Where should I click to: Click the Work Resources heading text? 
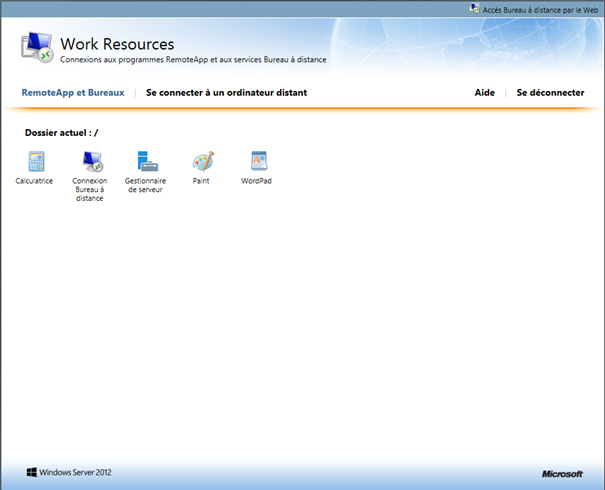tap(117, 44)
